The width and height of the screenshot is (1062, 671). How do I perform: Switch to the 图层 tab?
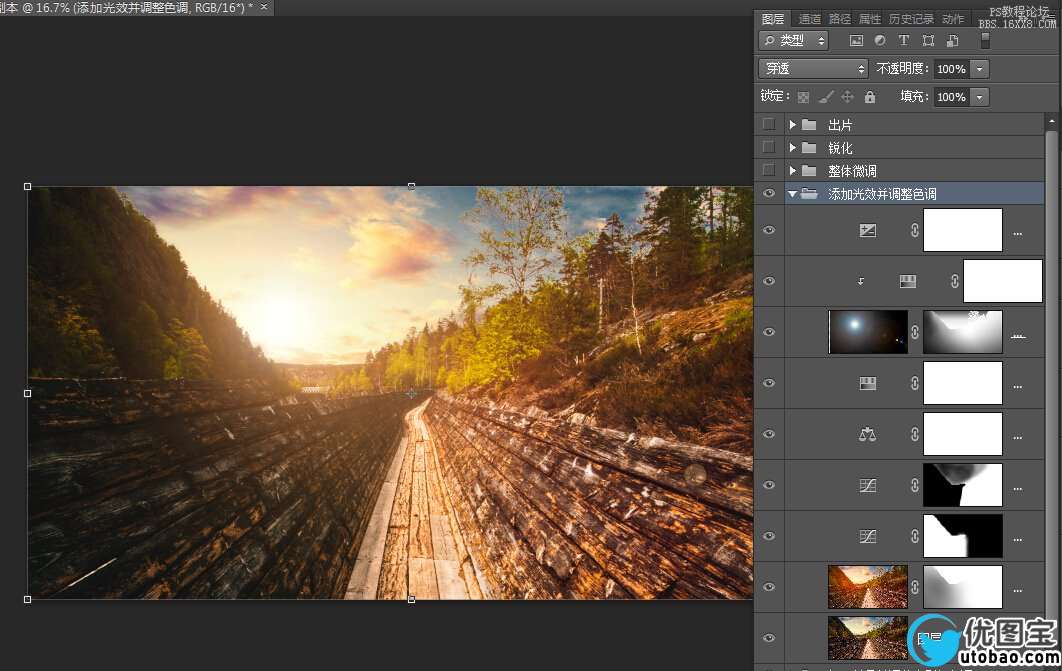coord(773,19)
